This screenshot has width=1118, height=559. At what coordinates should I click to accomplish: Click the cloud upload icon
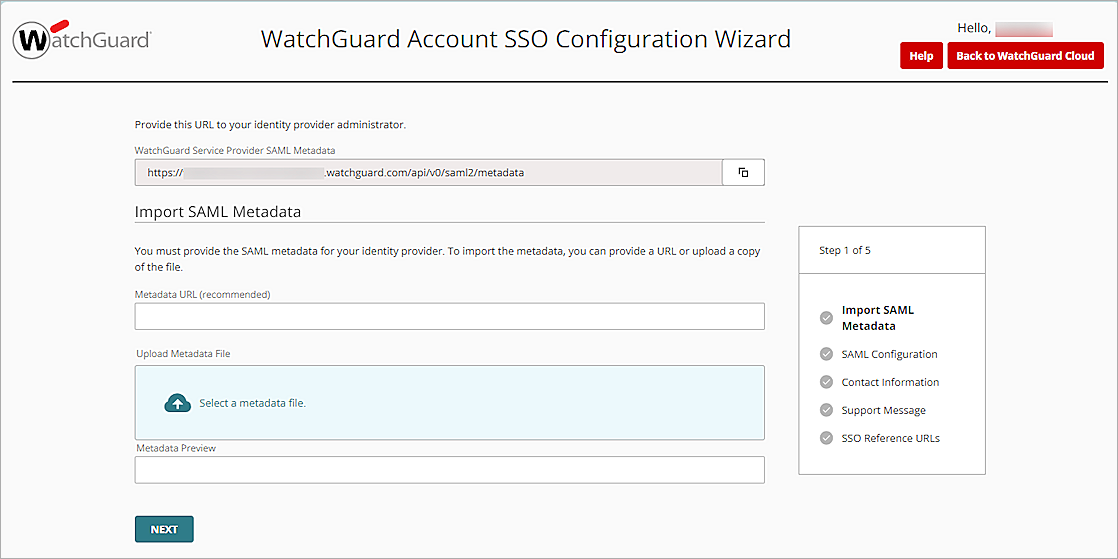pos(178,403)
